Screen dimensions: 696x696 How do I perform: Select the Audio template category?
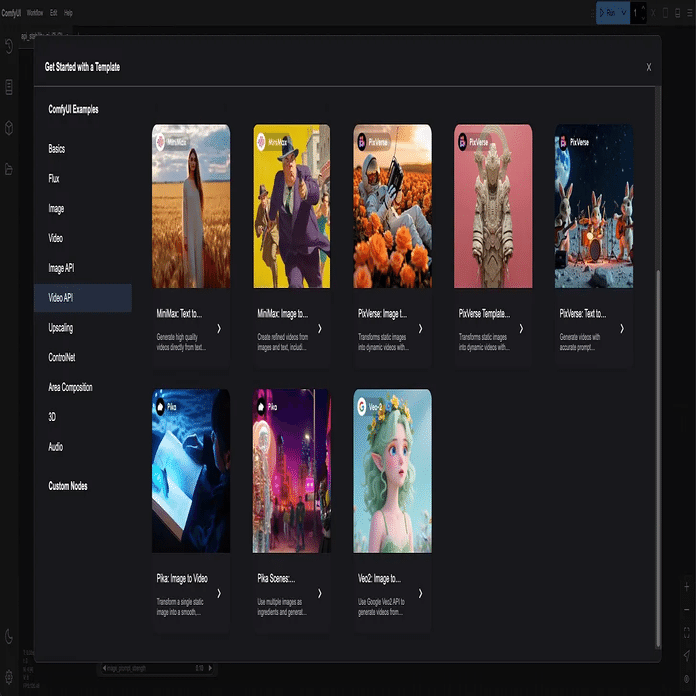83,447
